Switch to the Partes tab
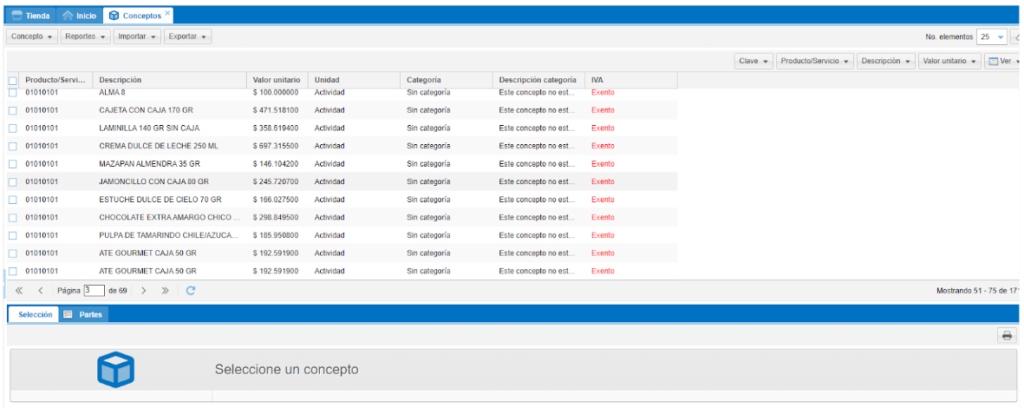 pyautogui.click(x=84, y=314)
